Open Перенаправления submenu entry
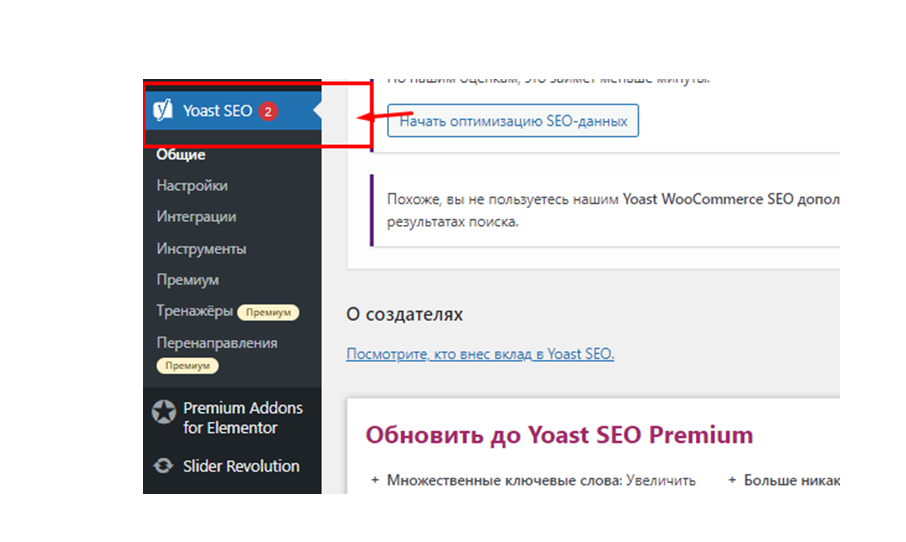906x542 pixels. 217,343
